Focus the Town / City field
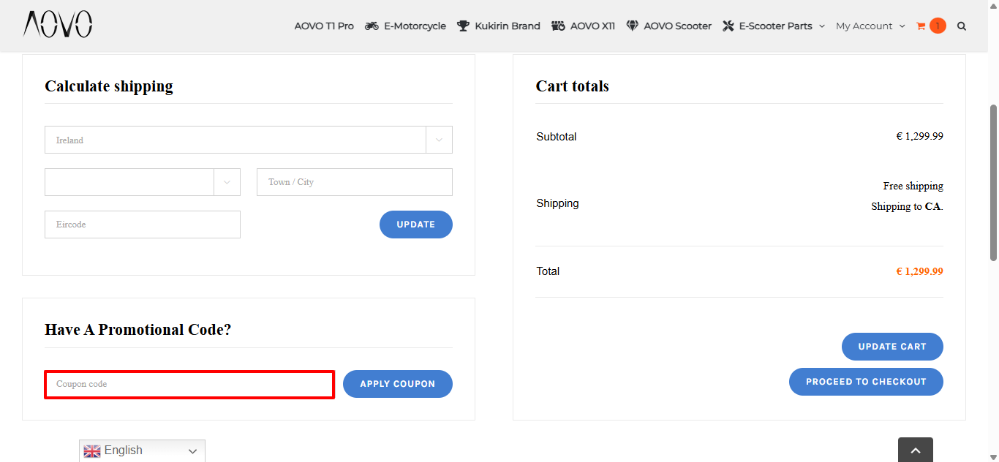 coord(355,182)
